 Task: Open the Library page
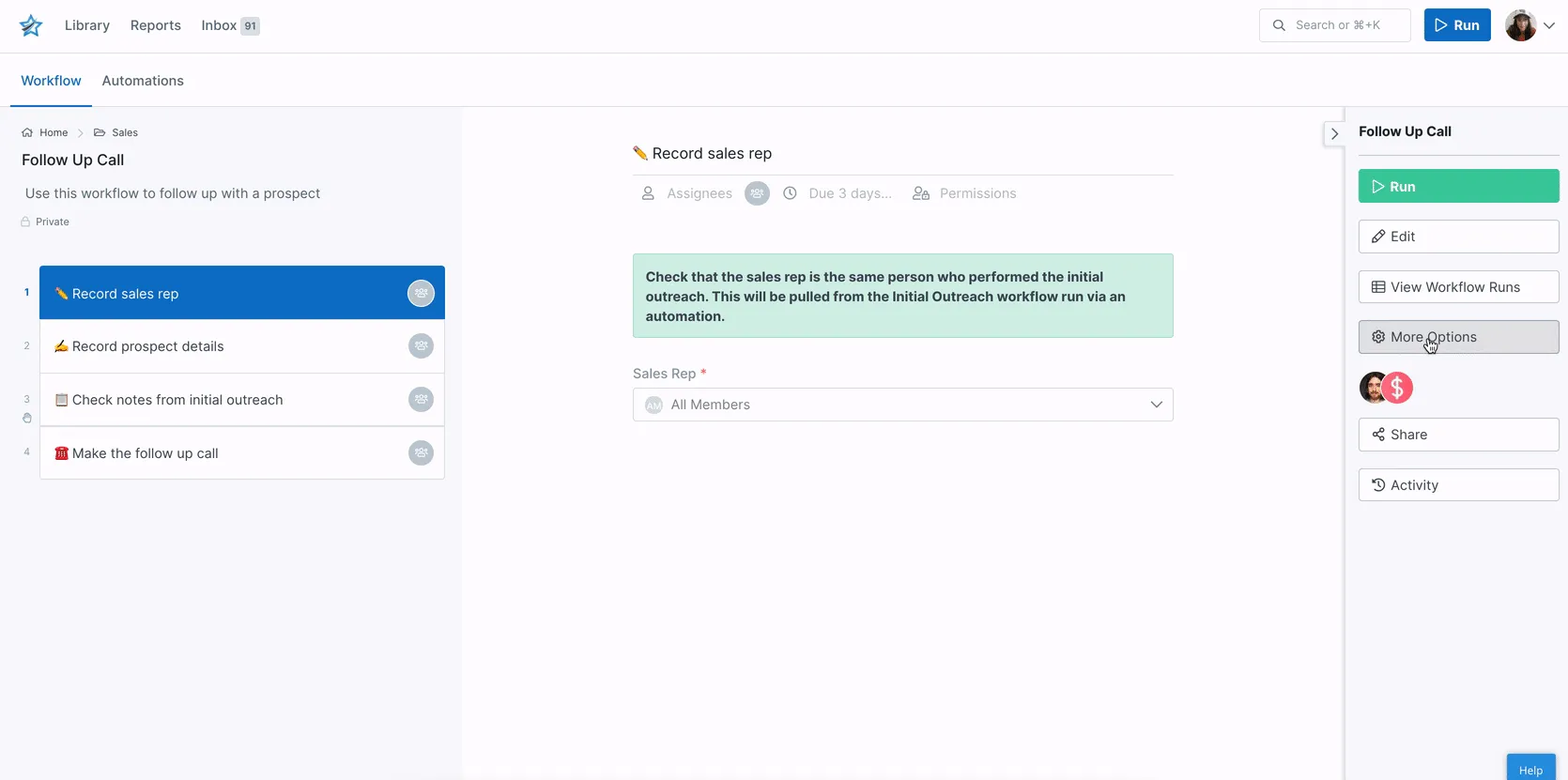pyautogui.click(x=87, y=25)
